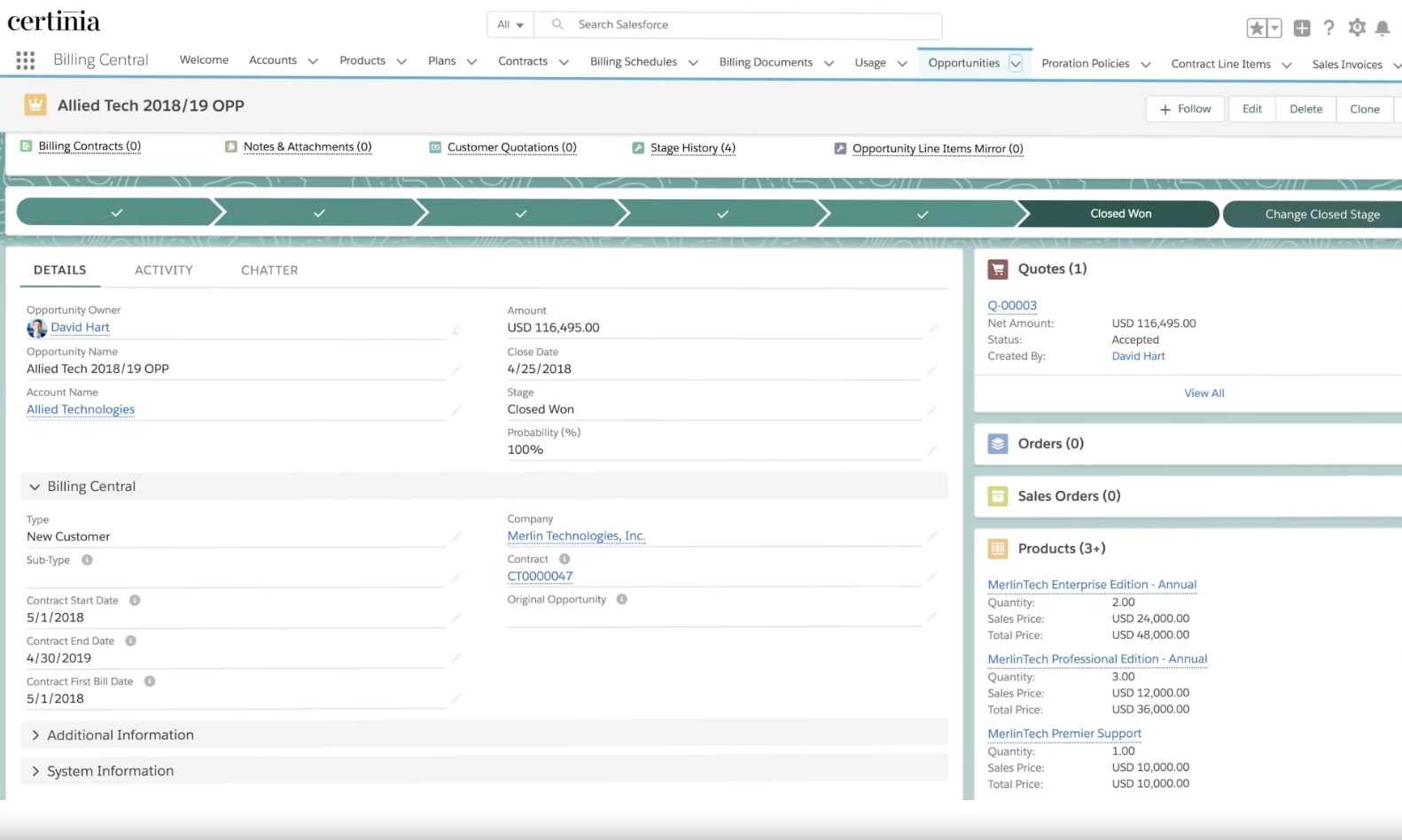Open Merlin Technologies, Inc. company link
Image resolution: width=1402 pixels, height=840 pixels.
click(x=576, y=536)
